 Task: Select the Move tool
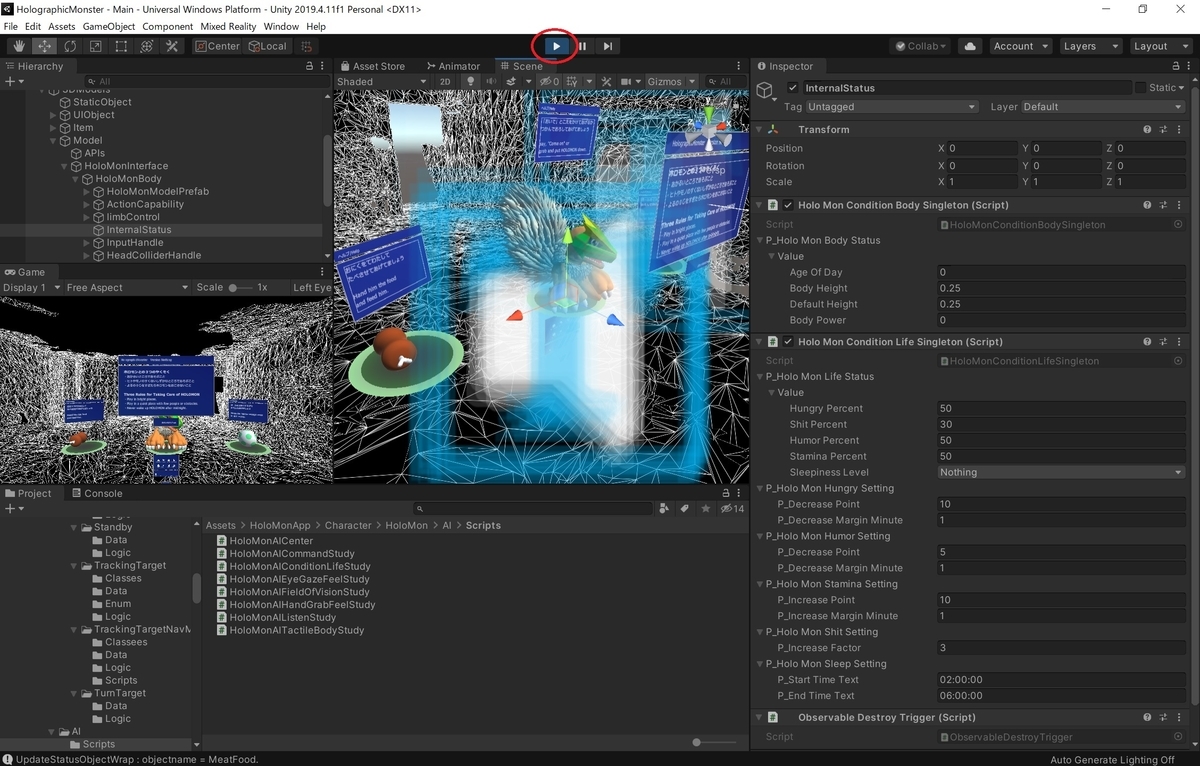45,46
